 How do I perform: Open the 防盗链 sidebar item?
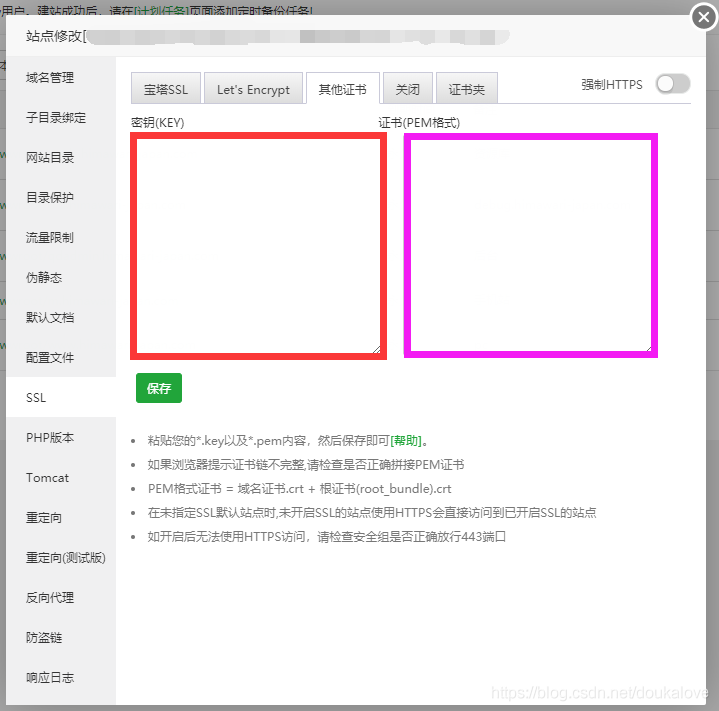coord(44,638)
